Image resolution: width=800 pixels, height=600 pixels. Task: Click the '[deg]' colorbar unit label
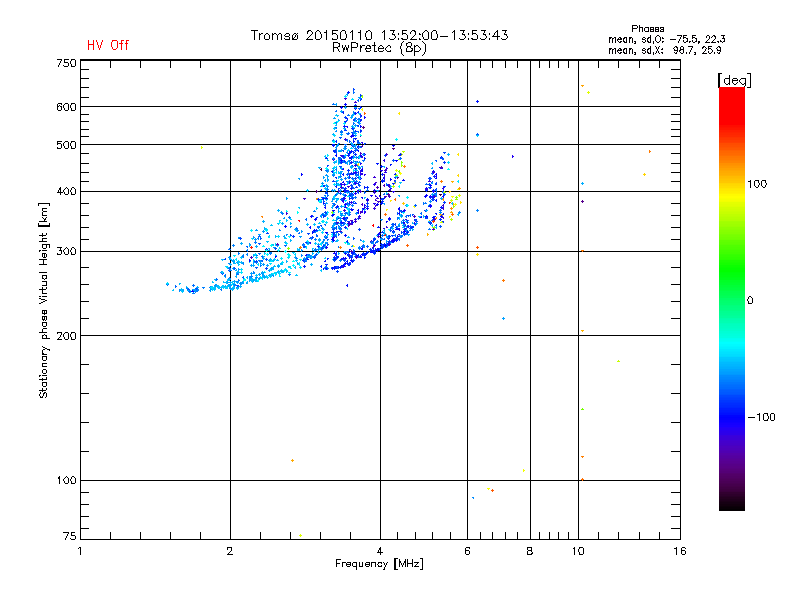(734, 80)
